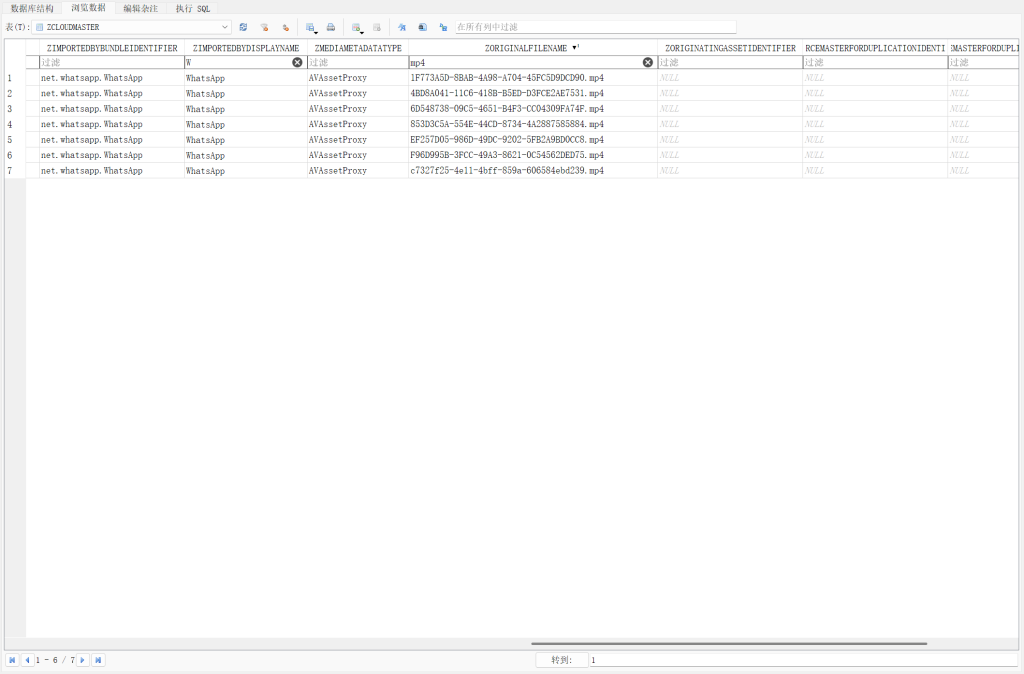The image size is (1024, 674).
Task: Expand the new record dropdown arrow
Action: coord(361,31)
